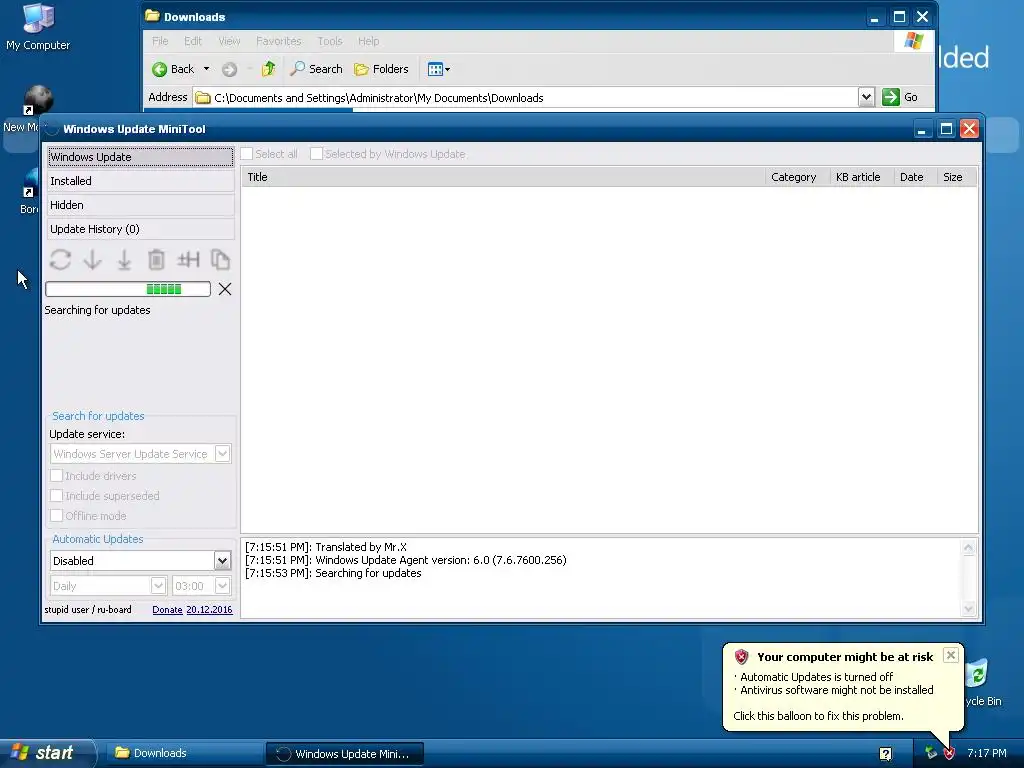
Task: Click the Up folder icon in Downloads
Action: pos(268,69)
